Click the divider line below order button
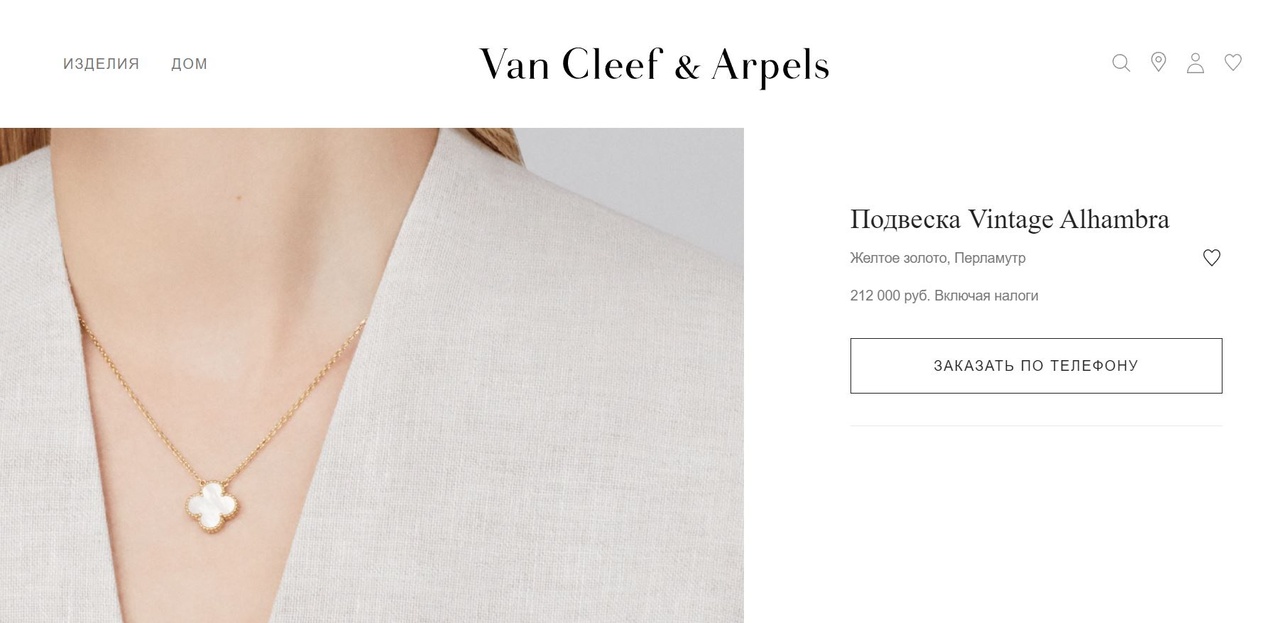 coord(1036,426)
